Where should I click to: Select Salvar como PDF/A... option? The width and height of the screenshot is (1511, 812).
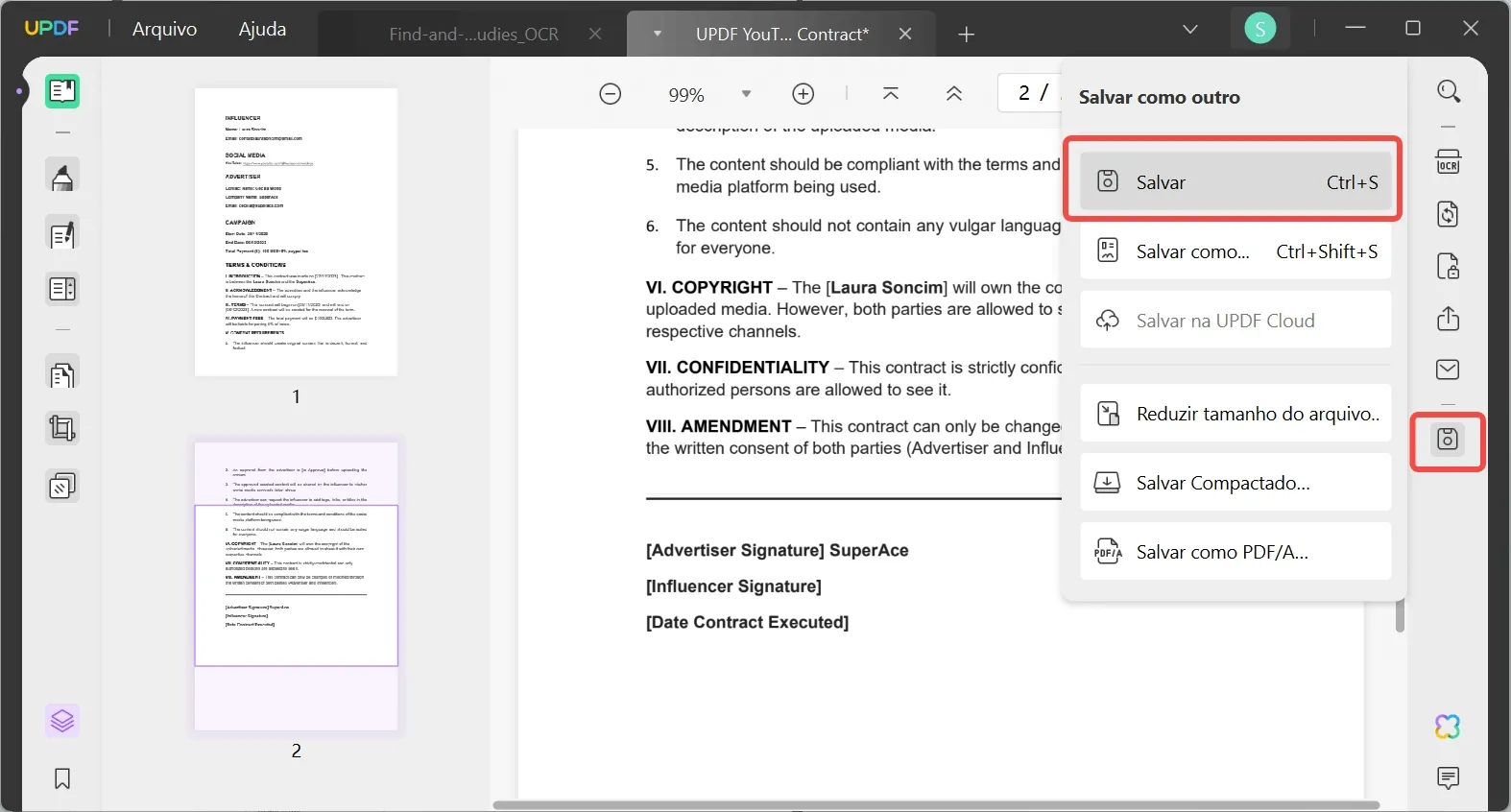click(x=1235, y=552)
